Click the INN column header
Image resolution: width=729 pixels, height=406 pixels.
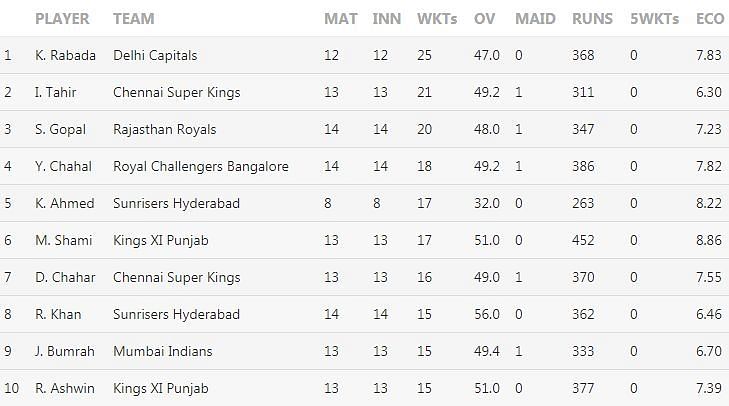(386, 19)
